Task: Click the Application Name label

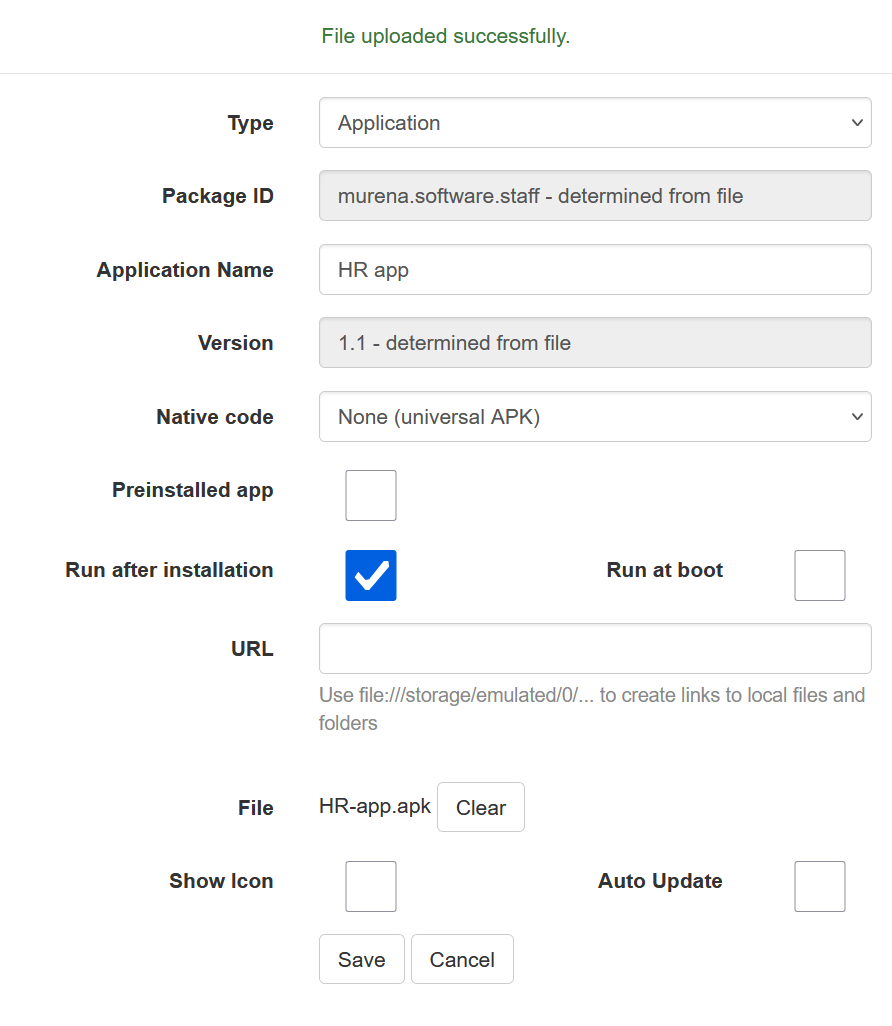Action: 185,270
